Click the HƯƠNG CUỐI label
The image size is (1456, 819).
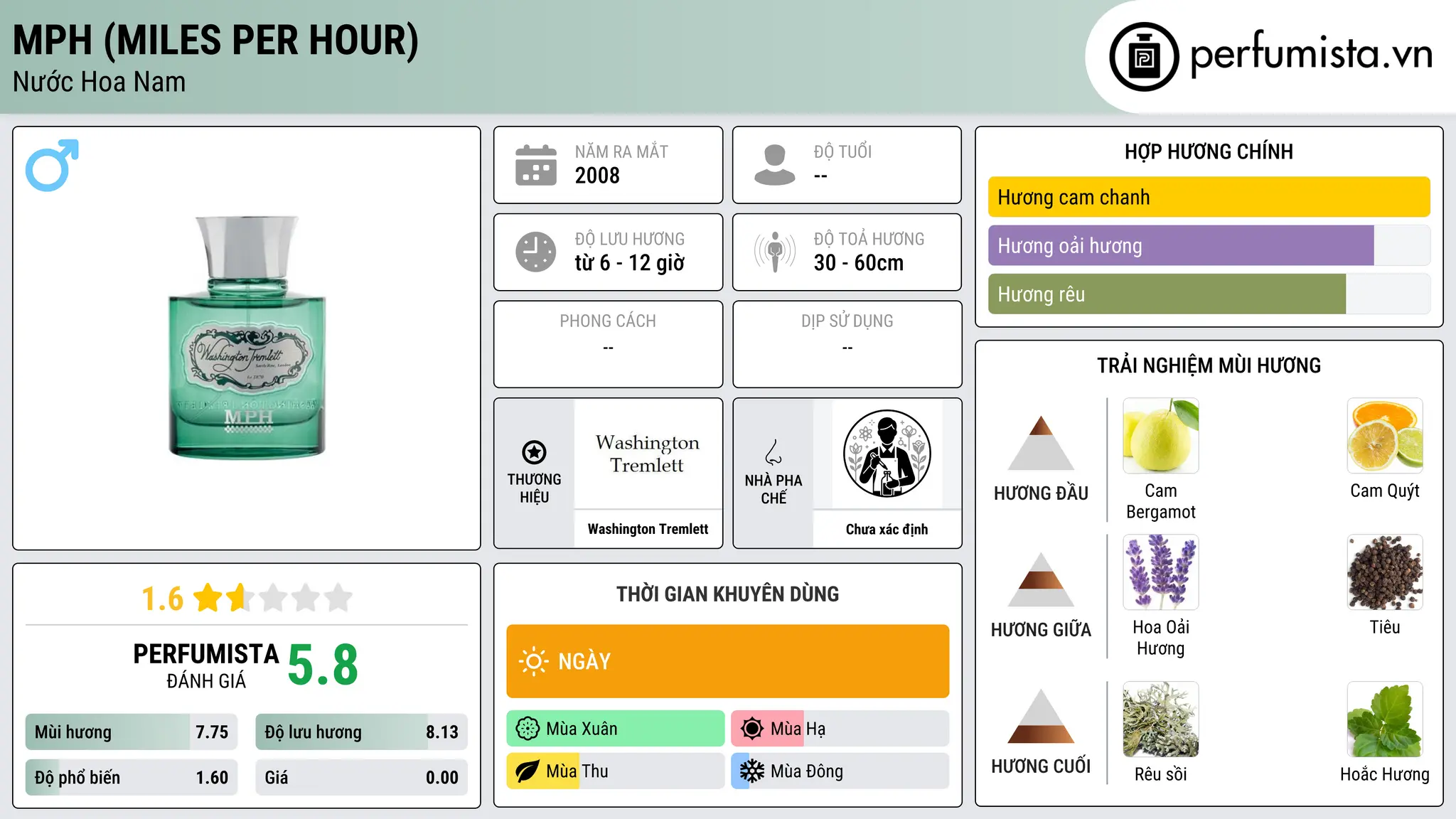click(1041, 766)
